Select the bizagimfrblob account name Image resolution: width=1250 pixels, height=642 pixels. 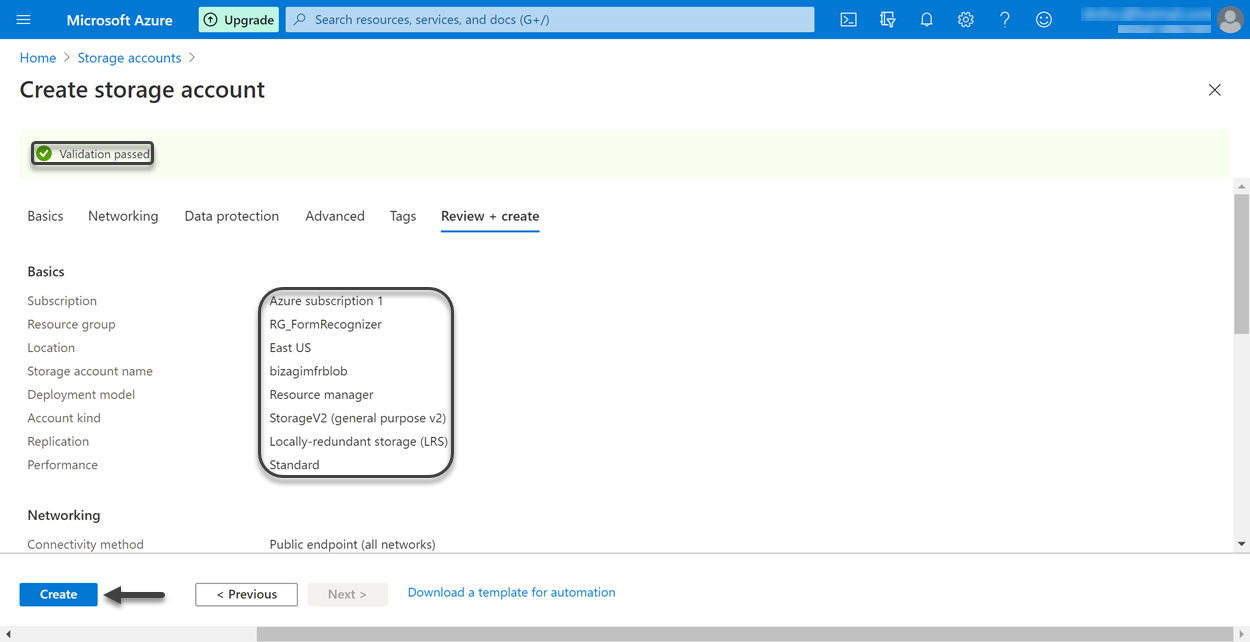pos(308,371)
